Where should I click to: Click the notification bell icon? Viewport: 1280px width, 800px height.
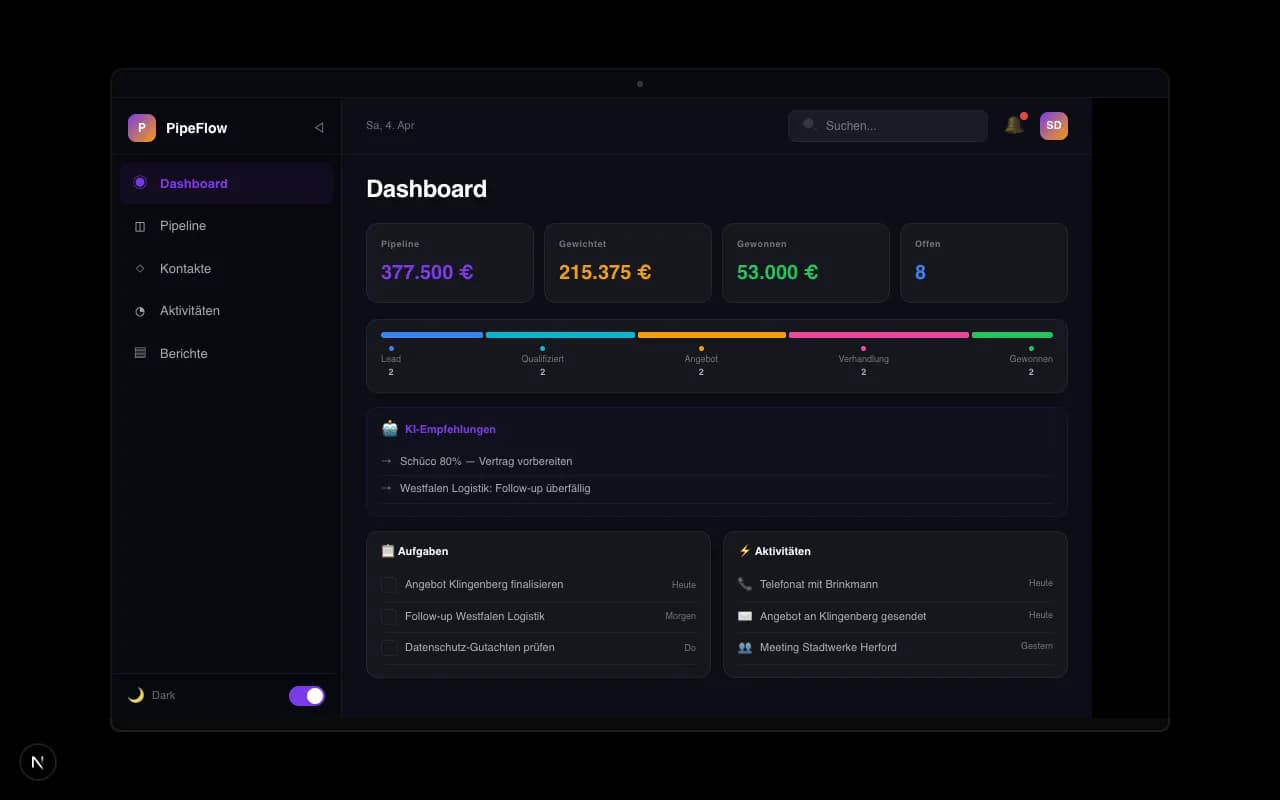click(1014, 124)
